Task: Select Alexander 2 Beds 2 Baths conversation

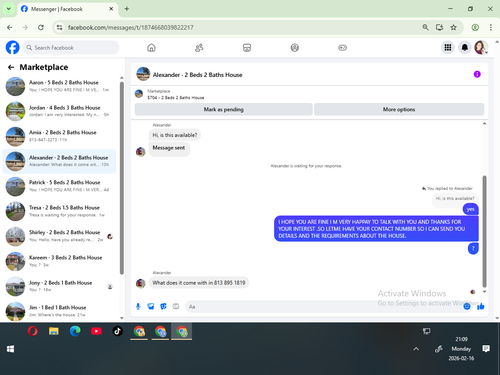Action: [x=59, y=161]
